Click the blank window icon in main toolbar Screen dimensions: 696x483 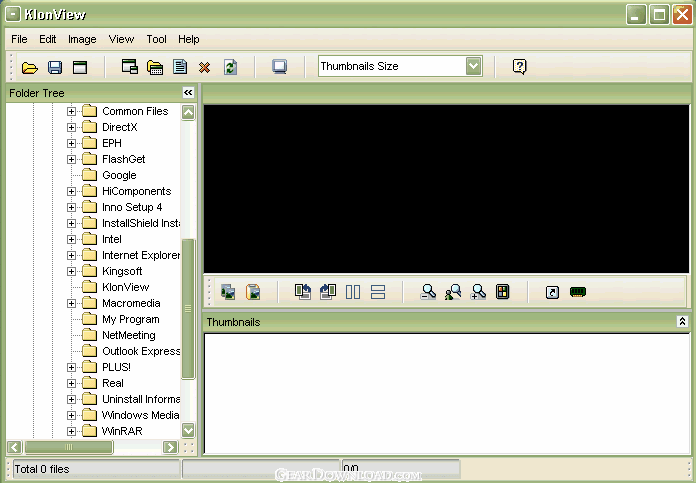[x=80, y=67]
